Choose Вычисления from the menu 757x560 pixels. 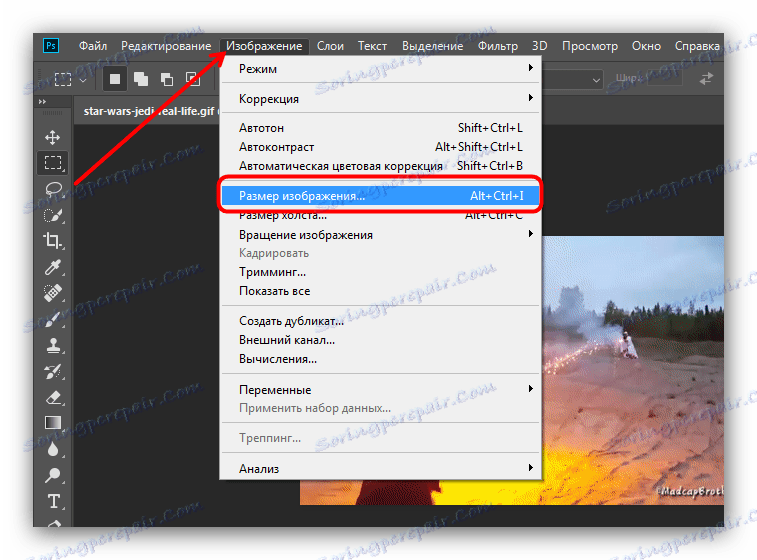[x=380, y=359]
